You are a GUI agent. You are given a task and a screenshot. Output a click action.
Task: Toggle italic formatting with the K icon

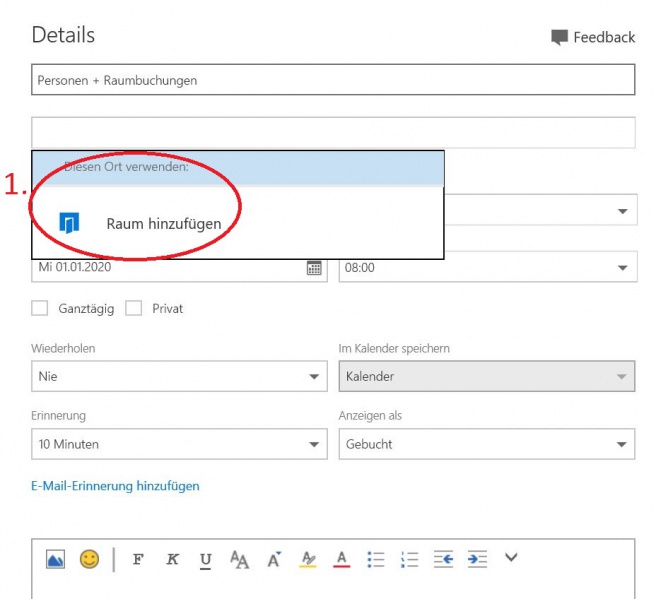[x=172, y=559]
